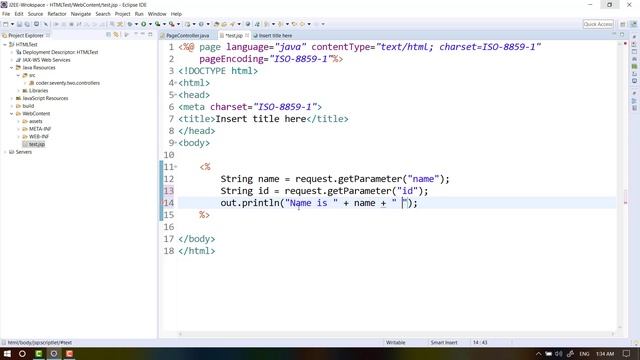The width and height of the screenshot is (640, 360).
Task: Switch to the test.jsp editor tab
Action: point(234,36)
